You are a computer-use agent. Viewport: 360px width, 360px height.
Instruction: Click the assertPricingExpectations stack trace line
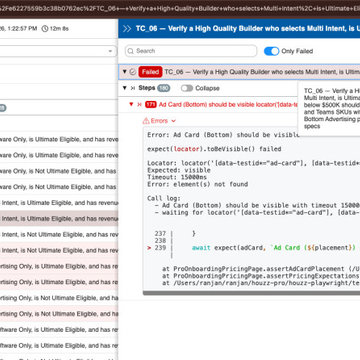(x=261, y=276)
